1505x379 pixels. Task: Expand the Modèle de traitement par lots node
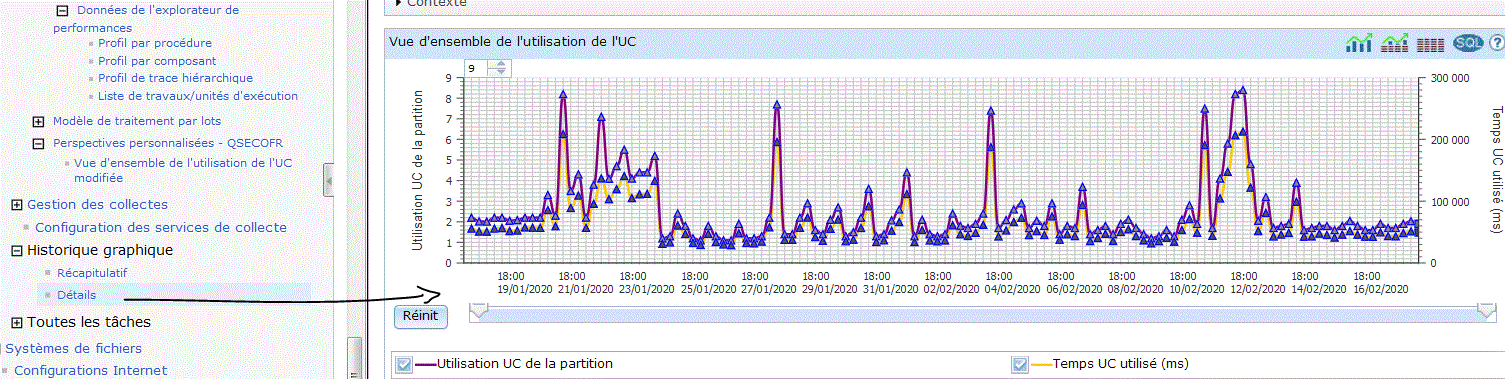[39, 121]
